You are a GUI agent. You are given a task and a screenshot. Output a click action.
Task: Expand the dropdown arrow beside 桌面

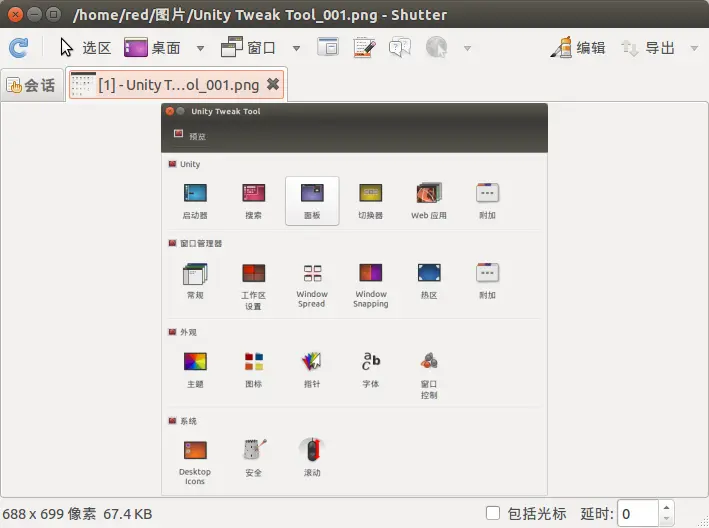200,48
